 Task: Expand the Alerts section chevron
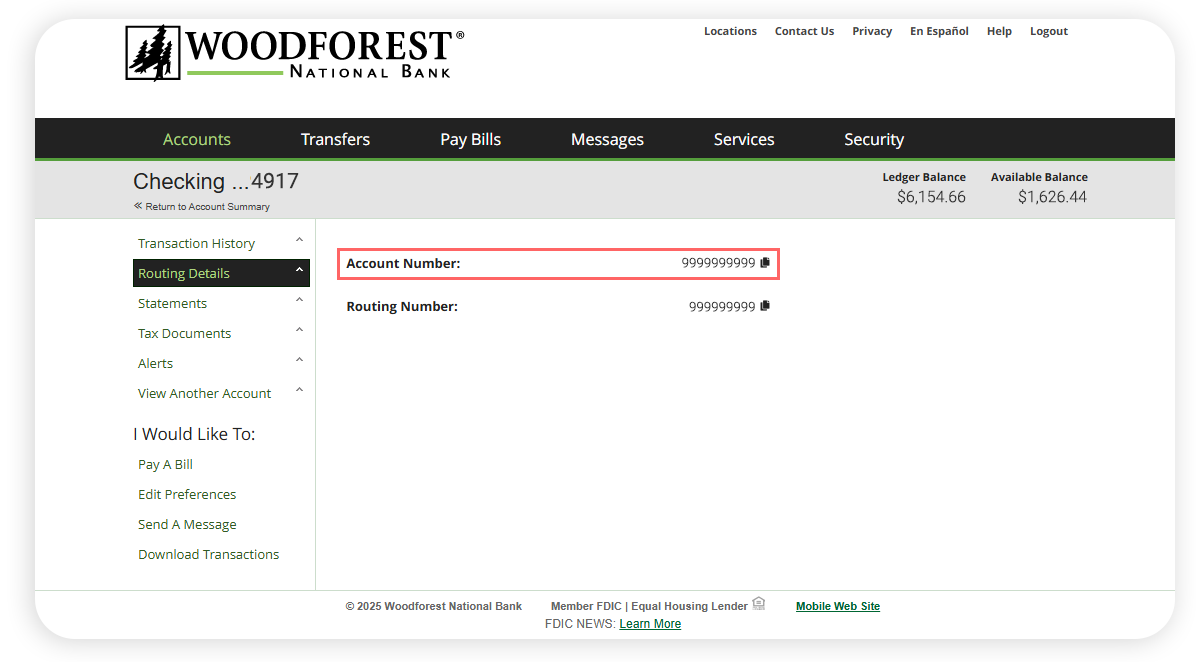click(x=299, y=361)
